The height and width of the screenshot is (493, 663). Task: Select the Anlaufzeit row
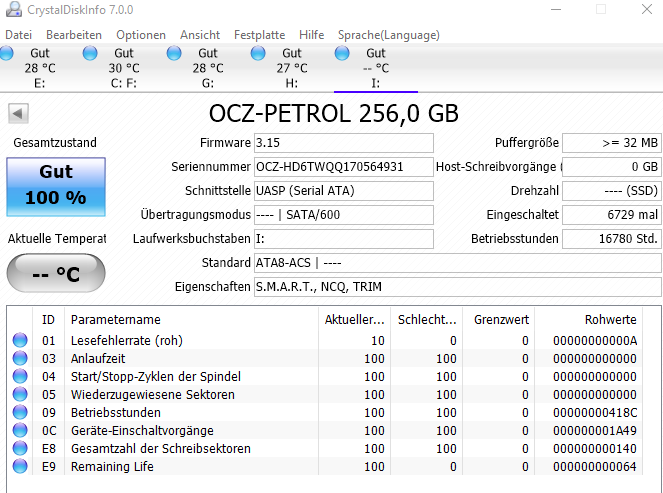tap(325, 359)
